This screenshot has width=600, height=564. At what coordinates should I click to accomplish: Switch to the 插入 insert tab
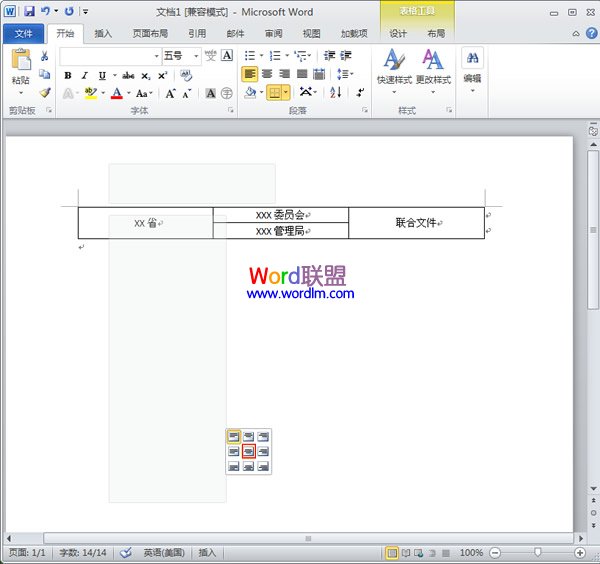tap(103, 34)
